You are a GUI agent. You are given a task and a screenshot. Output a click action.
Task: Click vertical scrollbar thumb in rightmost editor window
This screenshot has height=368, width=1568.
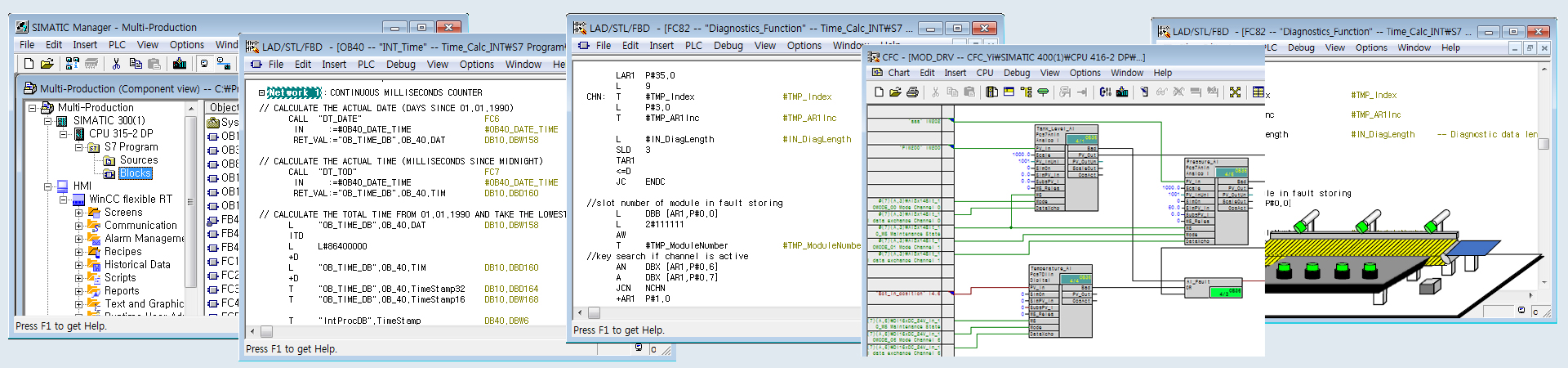[x=1543, y=143]
